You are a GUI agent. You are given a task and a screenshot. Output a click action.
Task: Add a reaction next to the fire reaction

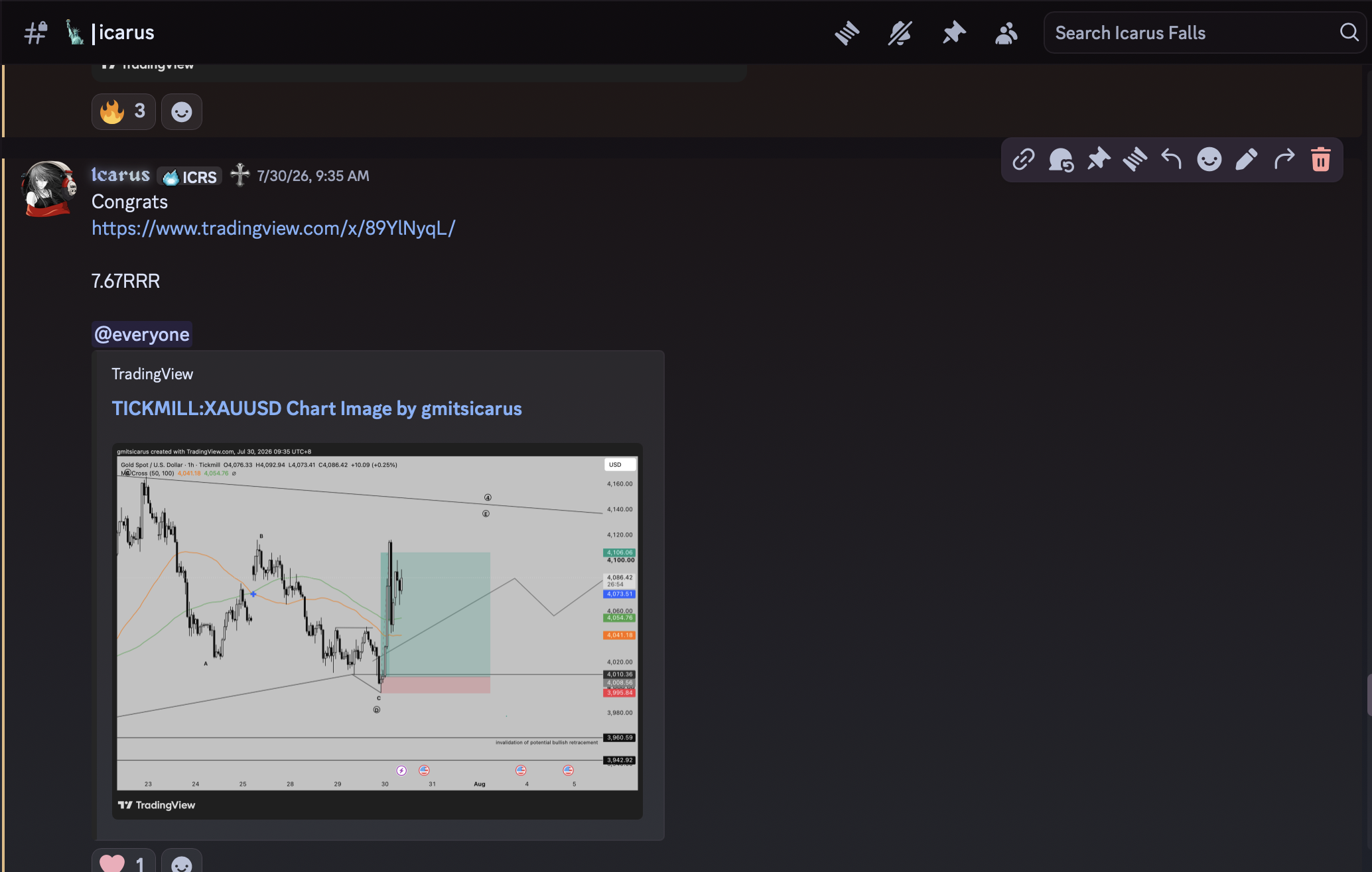coord(182,111)
